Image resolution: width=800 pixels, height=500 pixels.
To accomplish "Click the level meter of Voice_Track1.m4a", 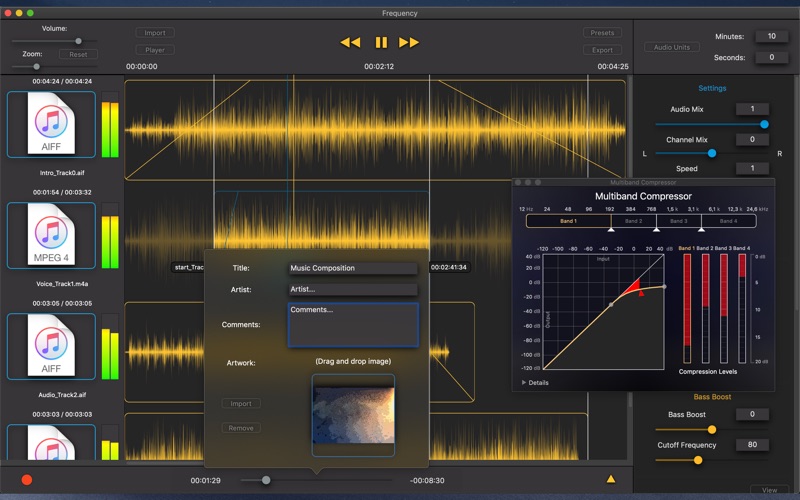I will (x=110, y=235).
